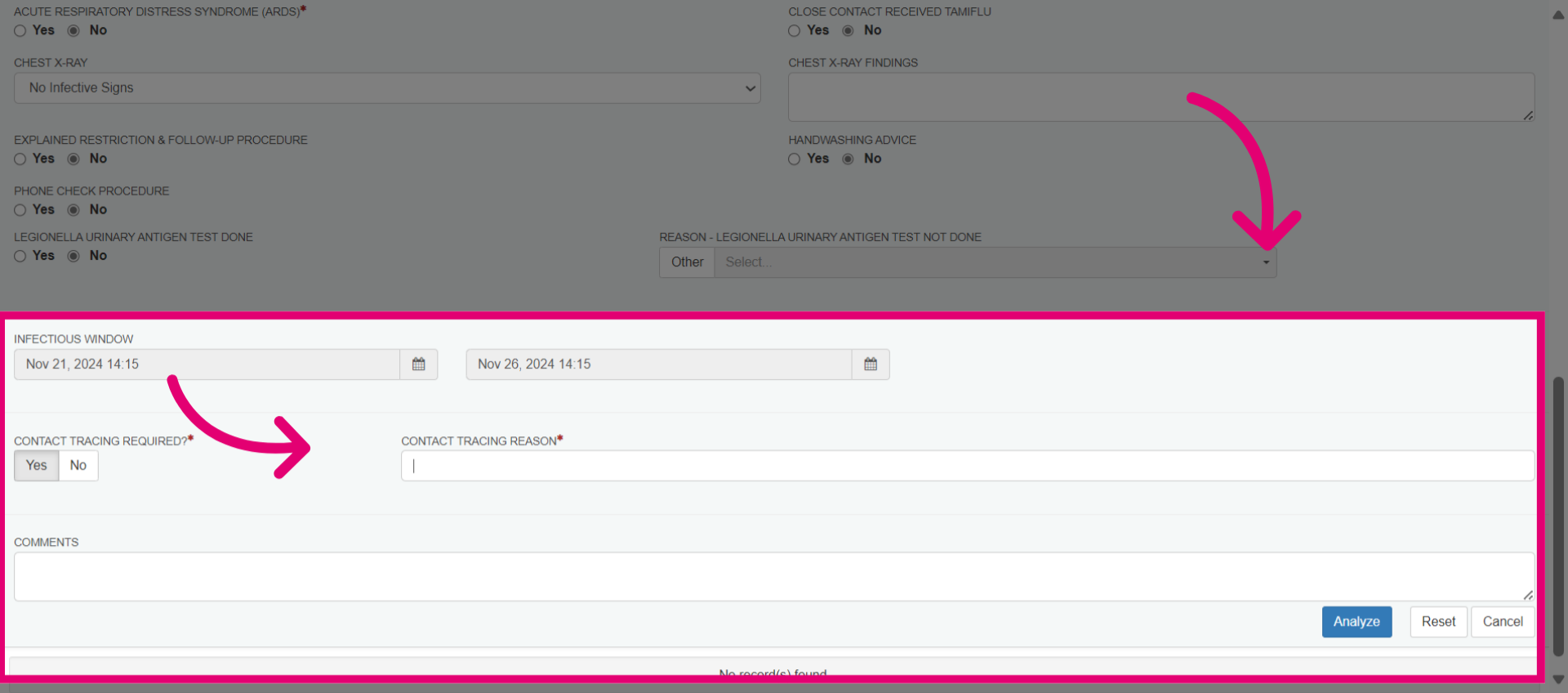
Task: Click the infectious window start date field
Action: click(x=207, y=364)
